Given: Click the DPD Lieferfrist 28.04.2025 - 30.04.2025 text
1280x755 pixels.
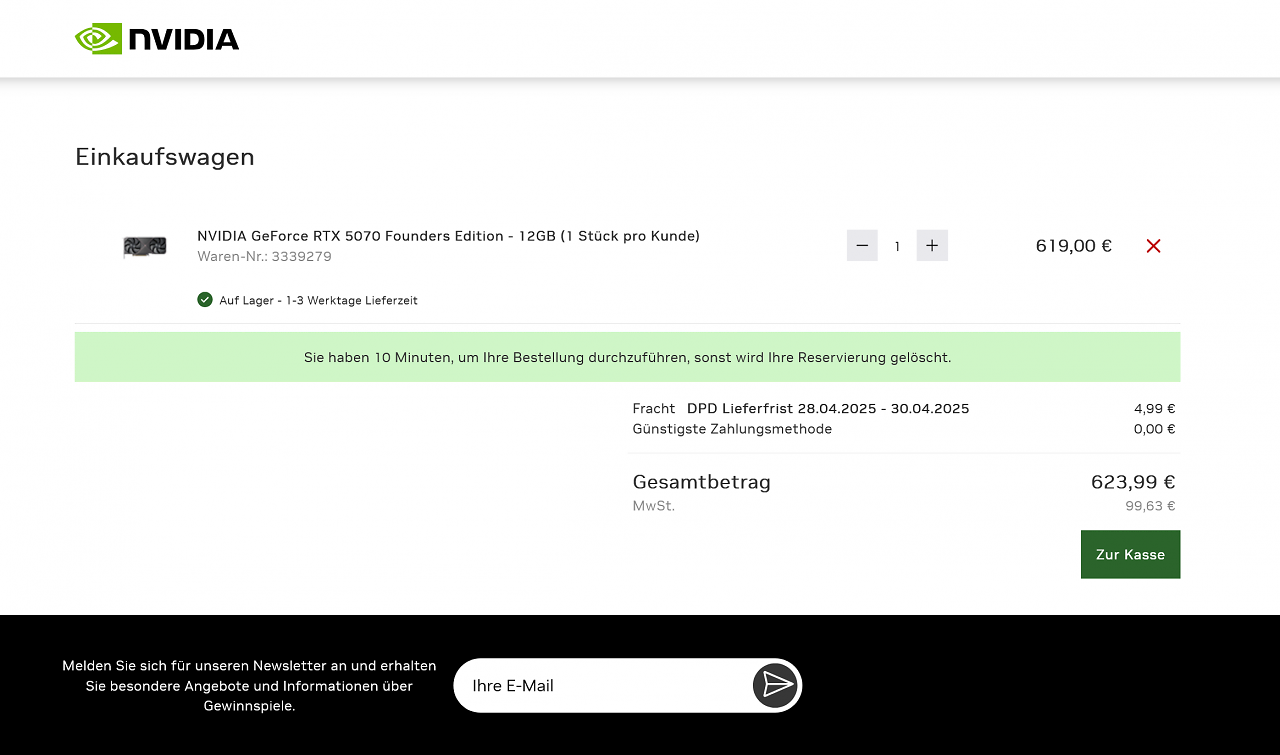Looking at the screenshot, I should coord(828,409).
